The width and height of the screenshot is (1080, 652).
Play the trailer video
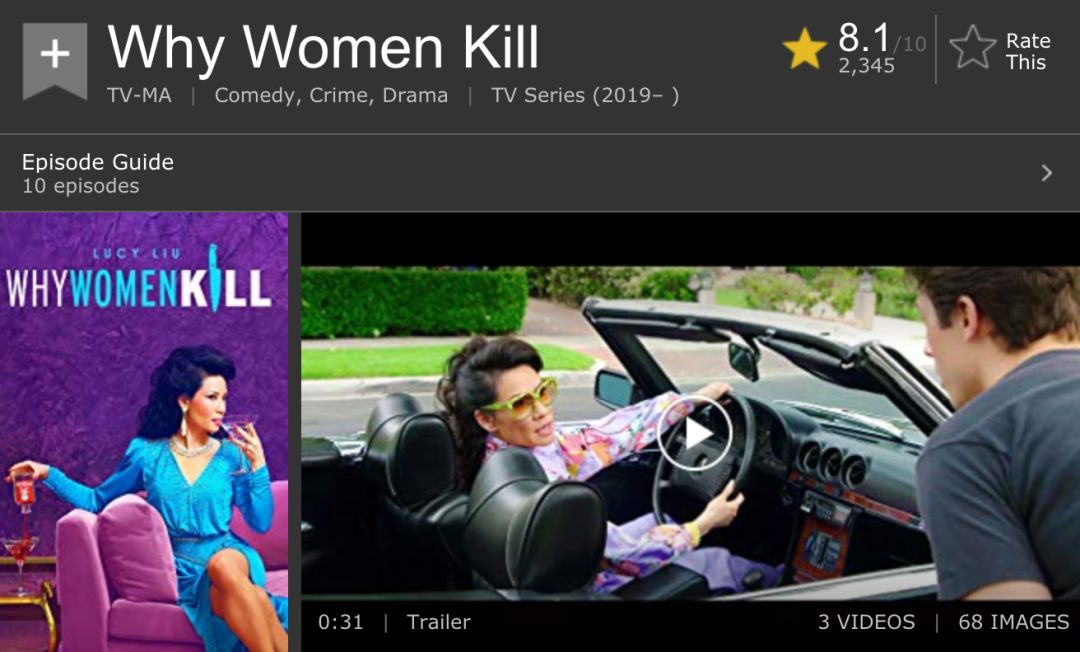tap(694, 433)
